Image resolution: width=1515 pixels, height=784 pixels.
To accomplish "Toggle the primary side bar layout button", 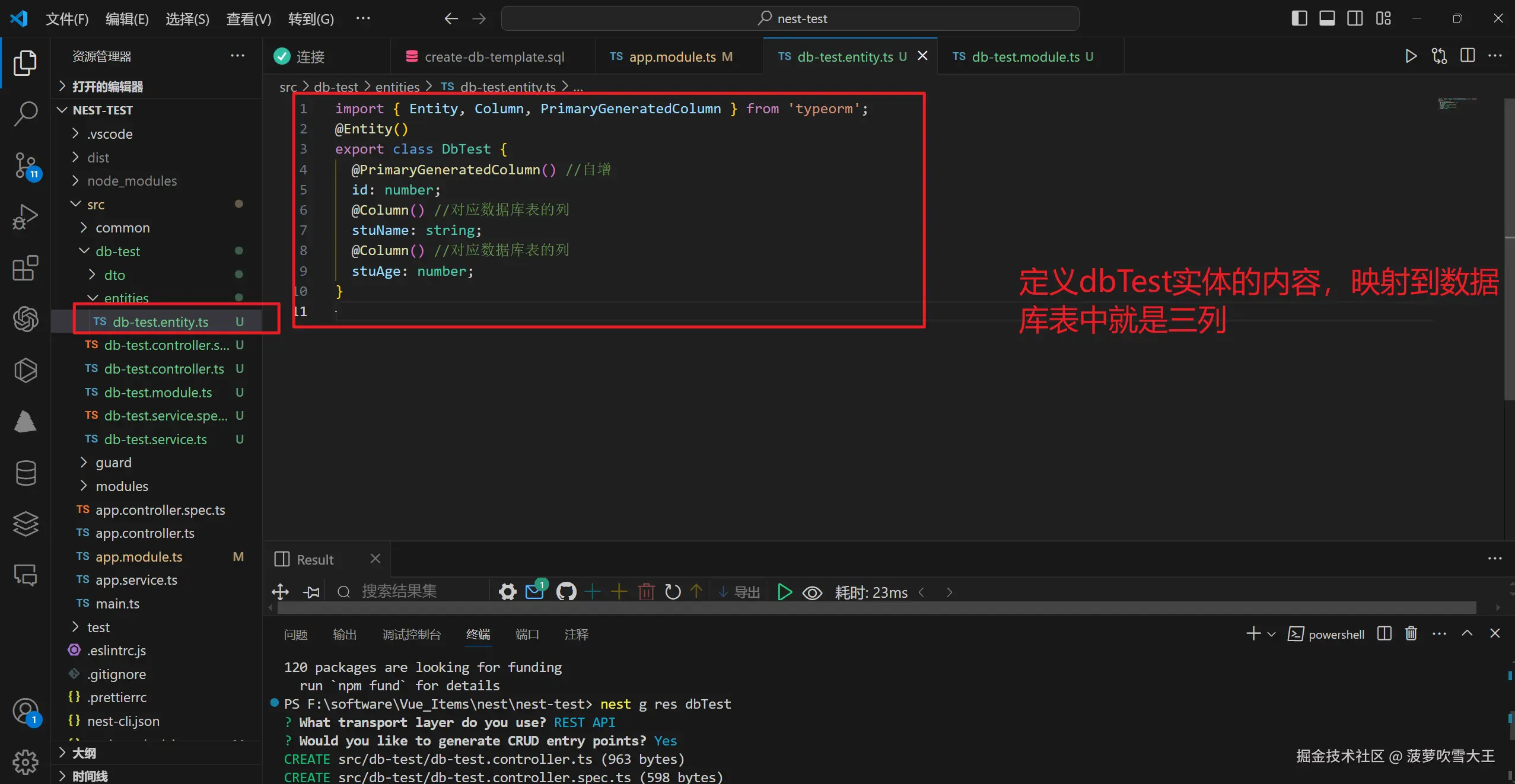I will tap(1299, 18).
